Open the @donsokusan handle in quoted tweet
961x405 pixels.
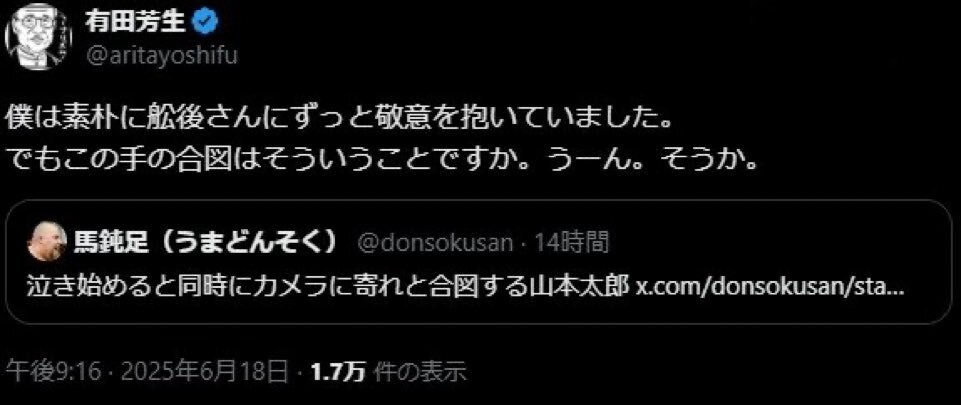pos(435,243)
